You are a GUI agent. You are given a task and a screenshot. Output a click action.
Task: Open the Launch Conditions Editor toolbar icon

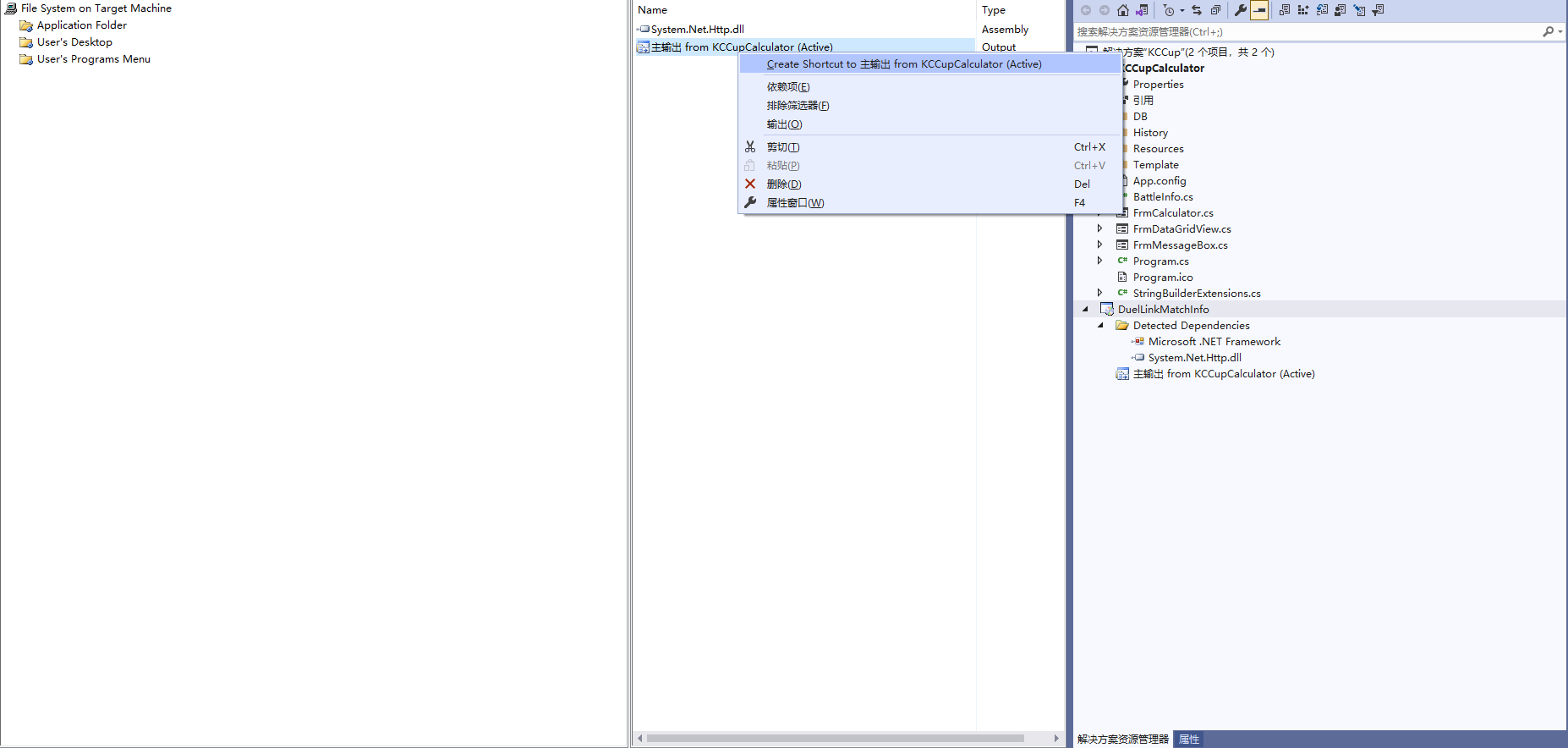[1378, 10]
